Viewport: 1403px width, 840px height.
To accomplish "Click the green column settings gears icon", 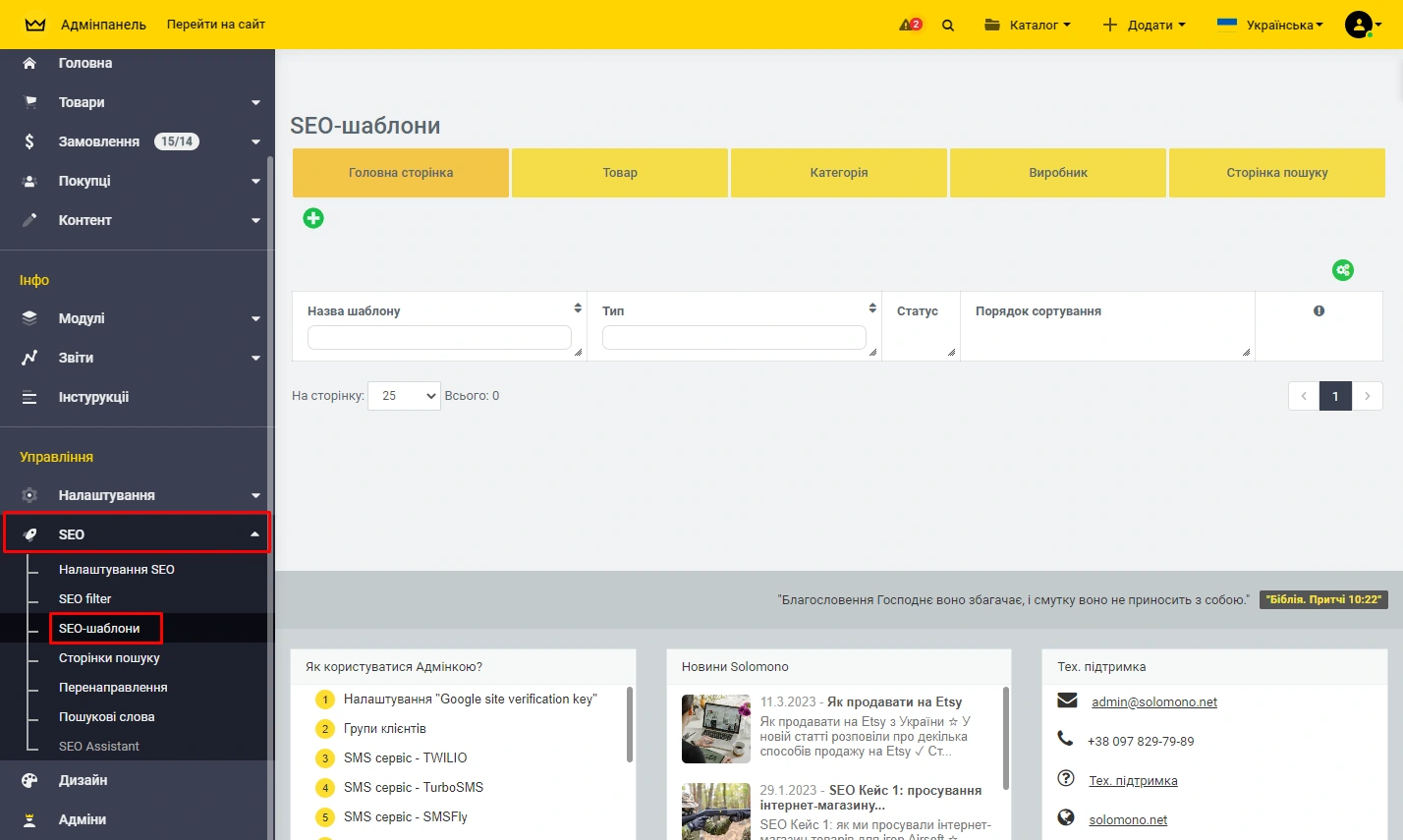I will pyautogui.click(x=1342, y=270).
